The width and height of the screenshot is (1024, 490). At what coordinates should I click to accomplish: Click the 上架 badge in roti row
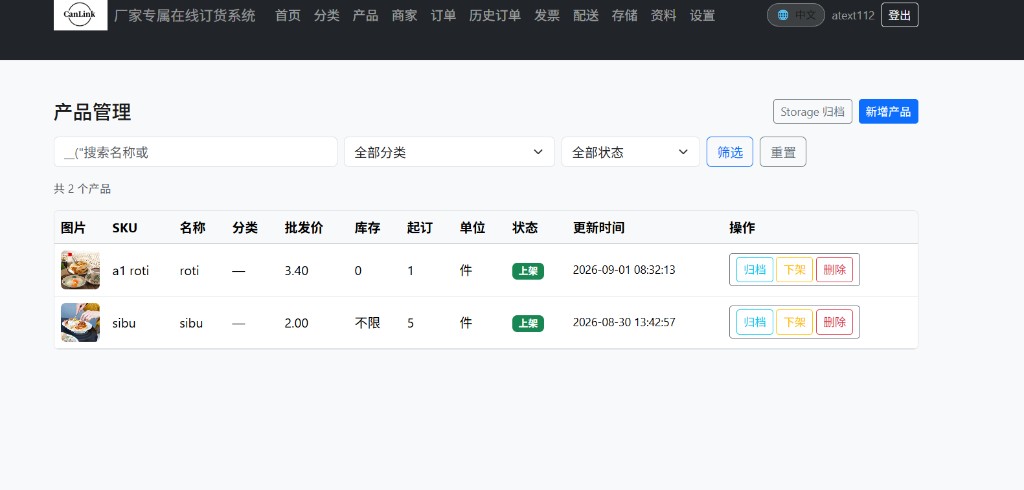coord(528,270)
